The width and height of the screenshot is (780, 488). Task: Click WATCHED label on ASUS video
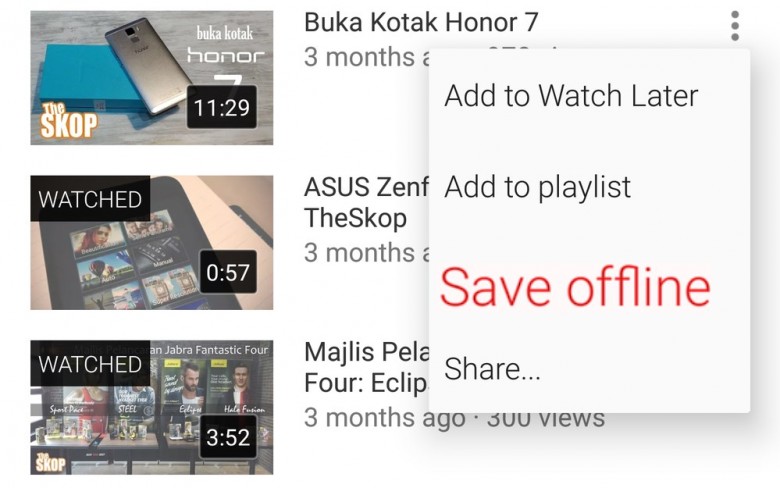[x=90, y=199]
